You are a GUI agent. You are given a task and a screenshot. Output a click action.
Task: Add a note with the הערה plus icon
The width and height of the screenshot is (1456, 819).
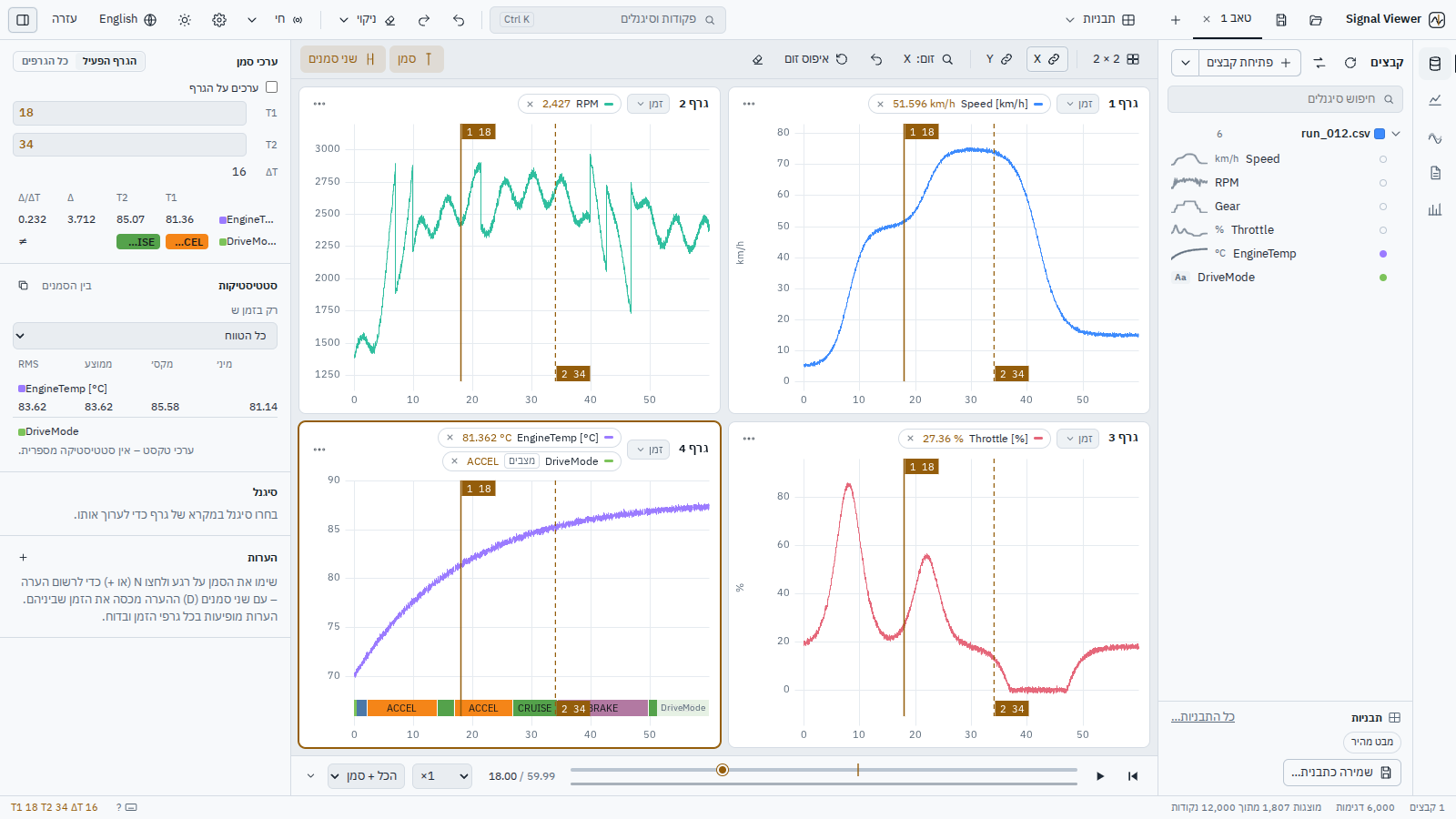coord(24,558)
